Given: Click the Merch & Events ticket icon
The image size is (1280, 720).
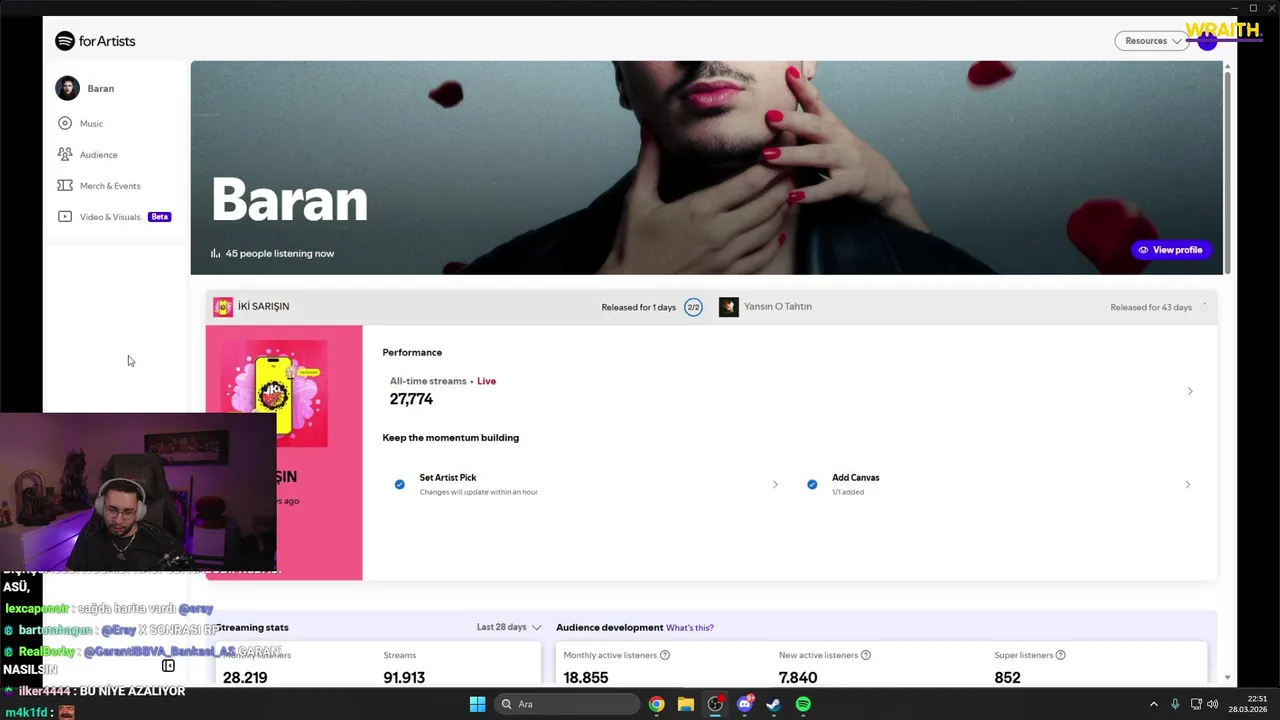Looking at the screenshot, I should tap(65, 185).
